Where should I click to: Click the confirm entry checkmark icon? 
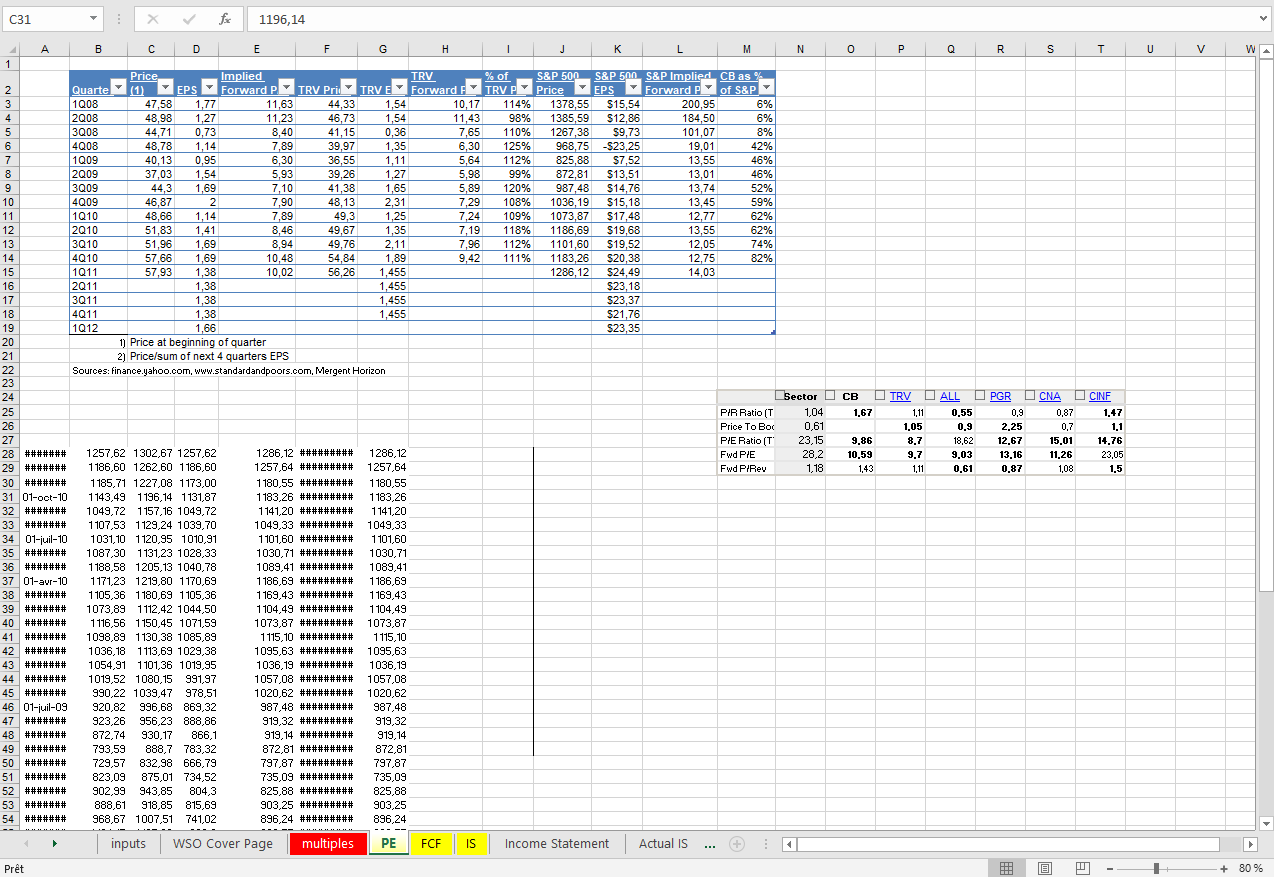[189, 18]
